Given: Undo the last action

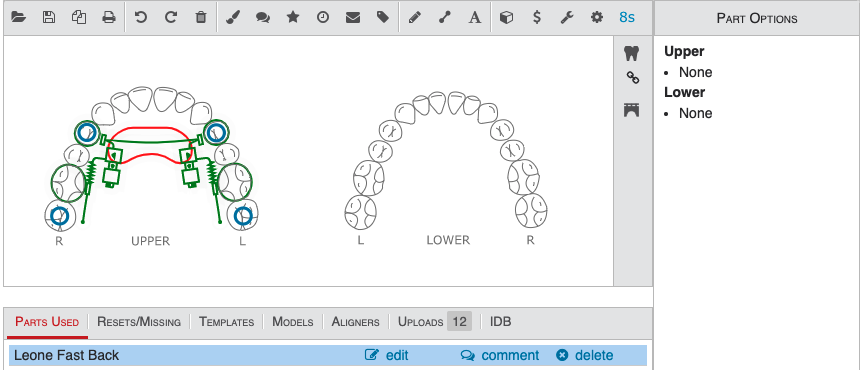Looking at the screenshot, I should pyautogui.click(x=141, y=18).
